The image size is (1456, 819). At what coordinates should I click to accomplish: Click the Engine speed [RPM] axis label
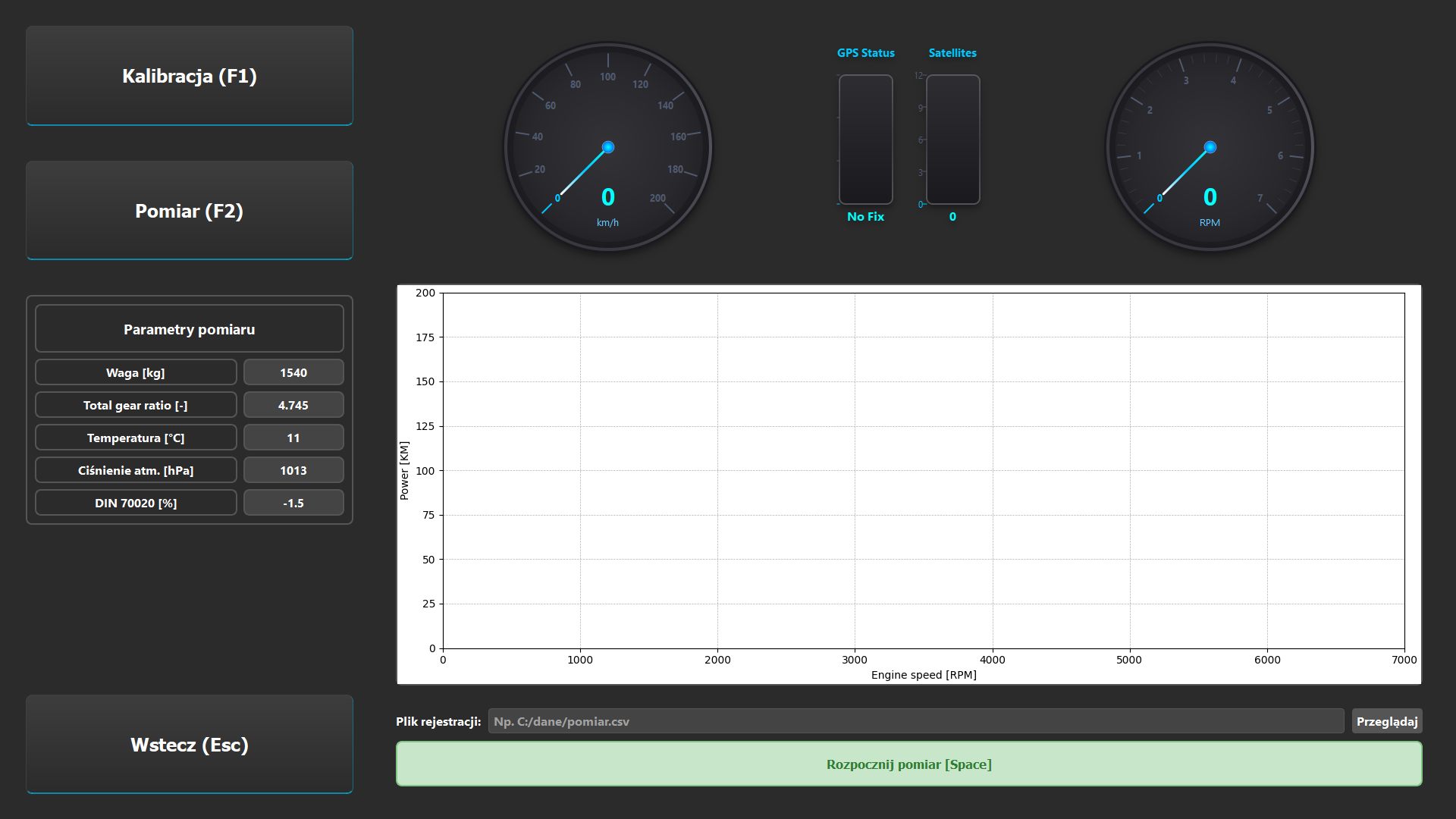click(x=924, y=675)
